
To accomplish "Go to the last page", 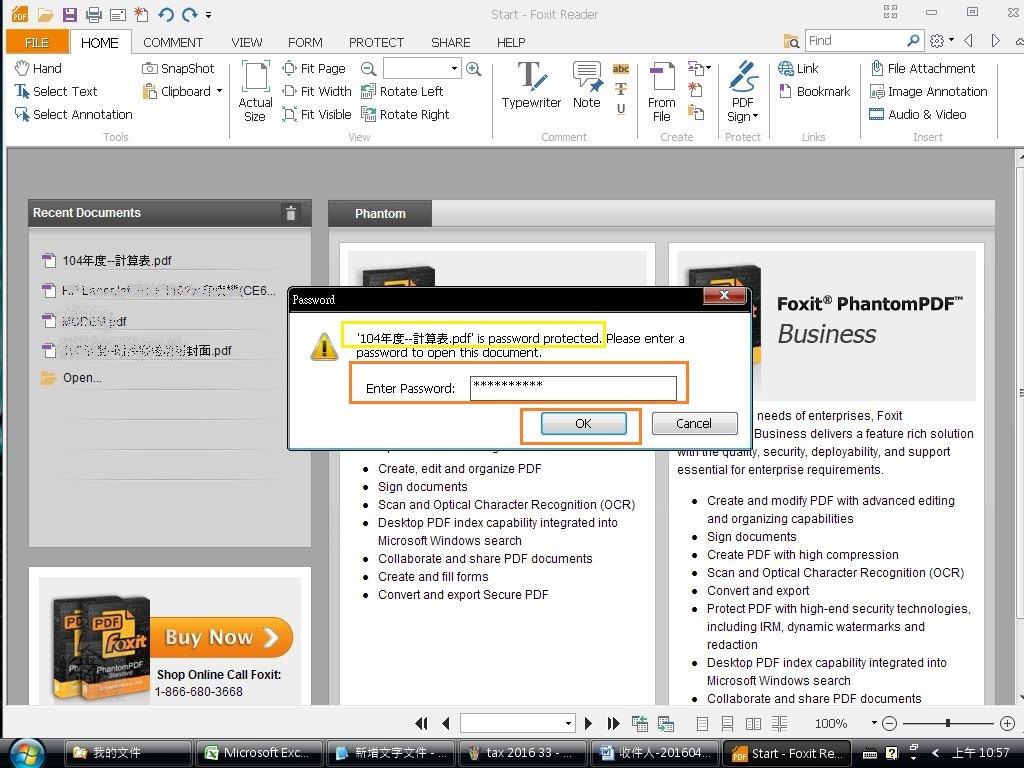I will click(x=613, y=723).
